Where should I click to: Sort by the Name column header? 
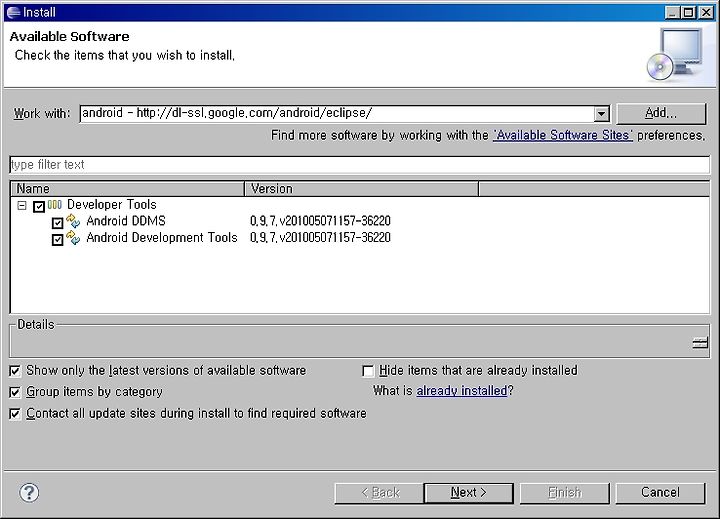coord(128,189)
